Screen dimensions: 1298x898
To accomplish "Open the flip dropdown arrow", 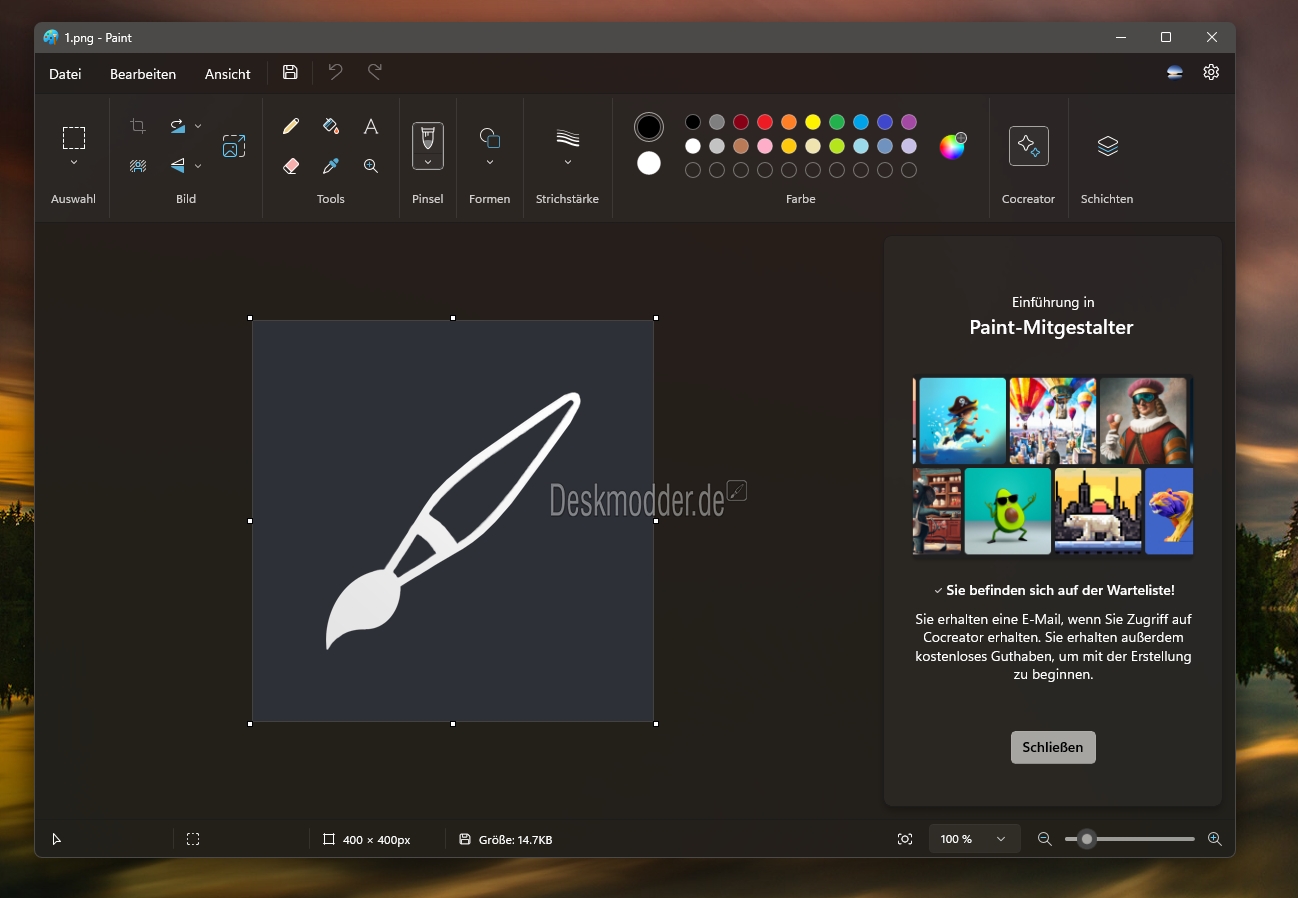I will click(x=198, y=166).
